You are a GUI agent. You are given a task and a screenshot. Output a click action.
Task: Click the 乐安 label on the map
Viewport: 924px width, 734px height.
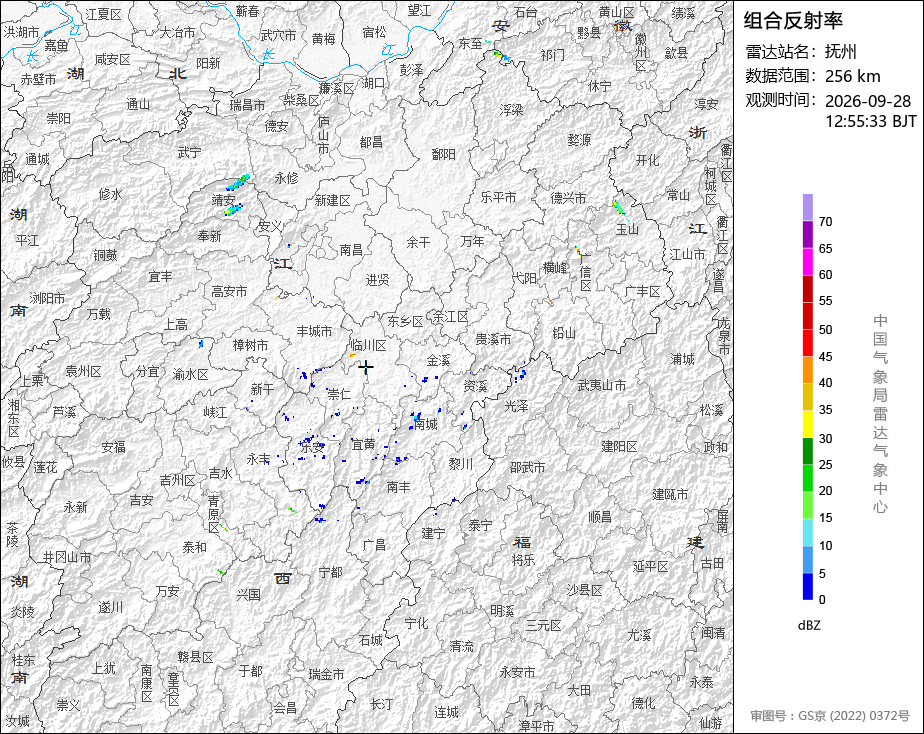point(312,447)
